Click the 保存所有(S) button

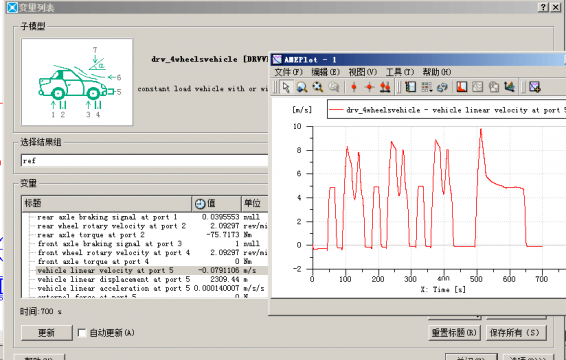pyautogui.click(x=515, y=333)
